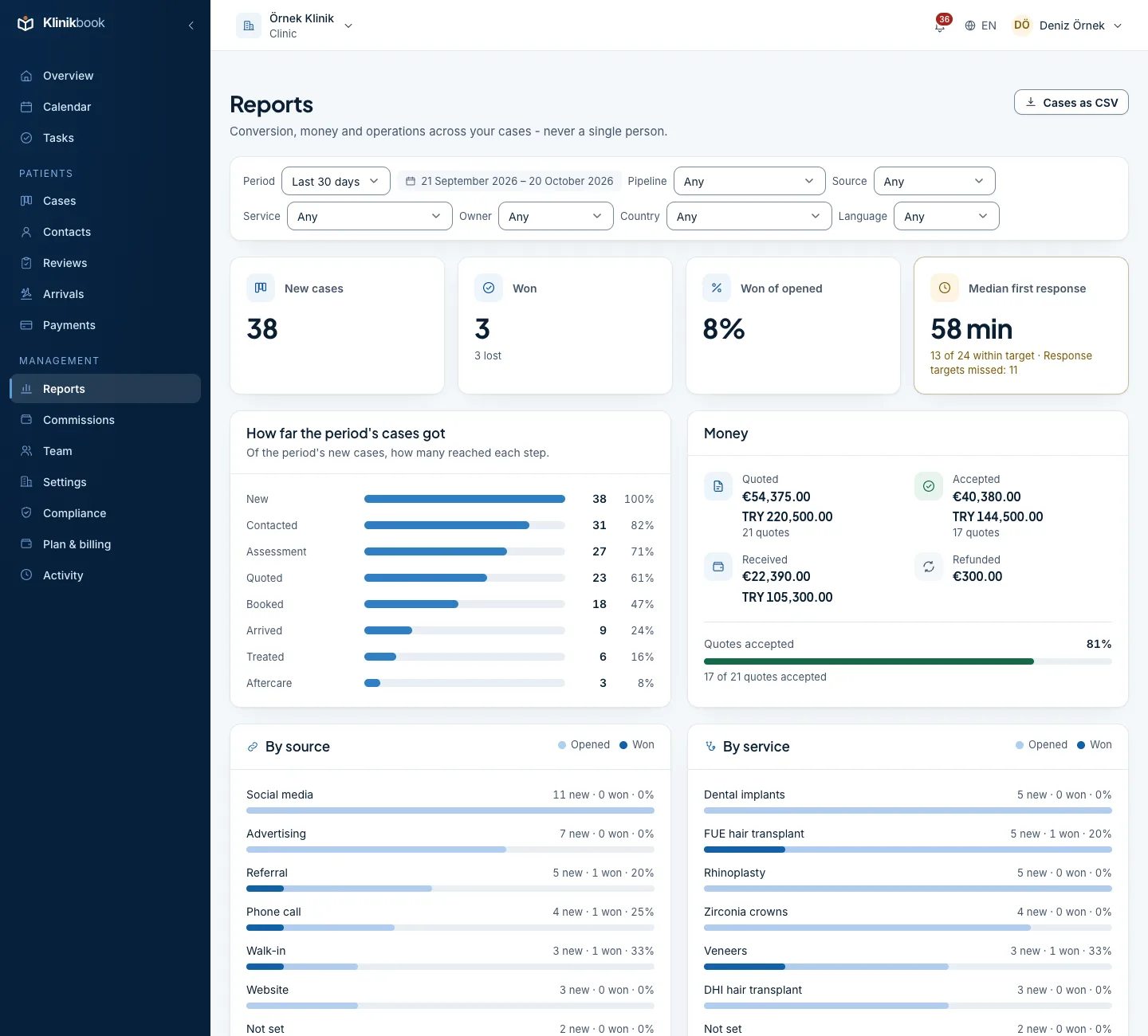Click the Arrivals plane icon

[x=26, y=294]
